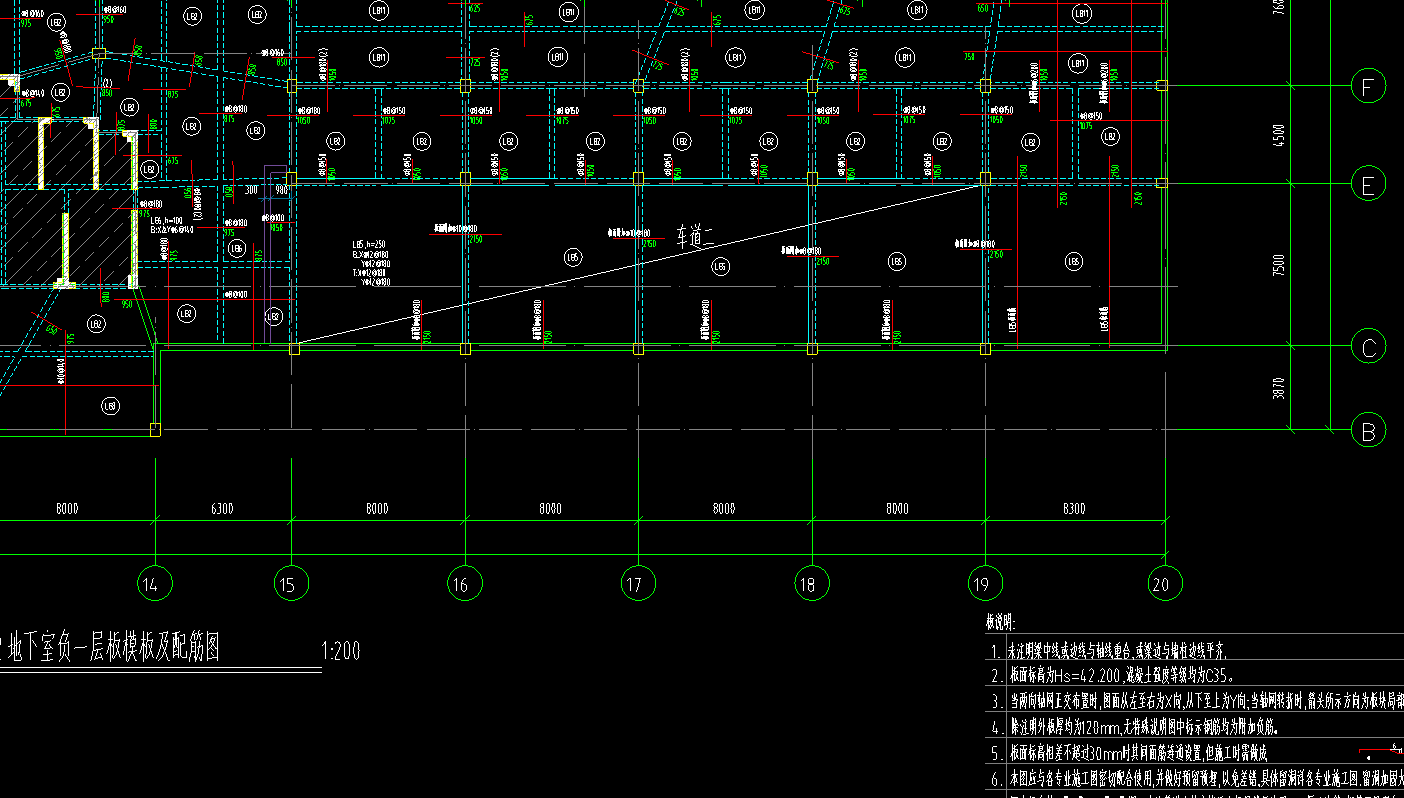Select the 8000 dimension left of axis 14

click(67, 509)
